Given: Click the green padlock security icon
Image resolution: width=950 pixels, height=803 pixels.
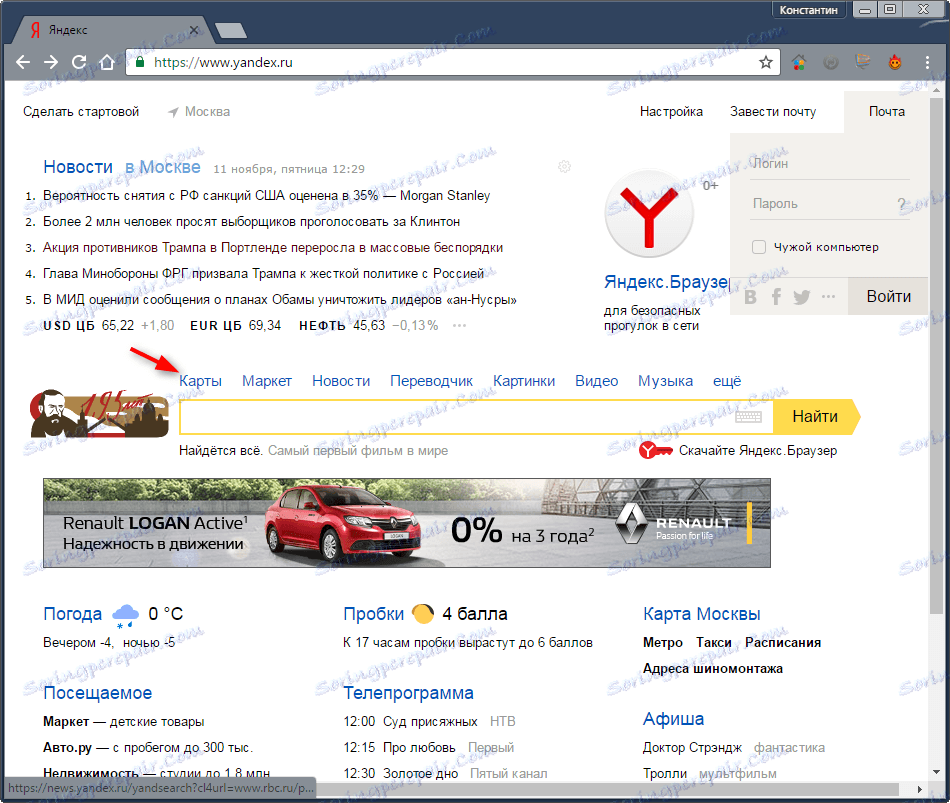Looking at the screenshot, I should 140,62.
